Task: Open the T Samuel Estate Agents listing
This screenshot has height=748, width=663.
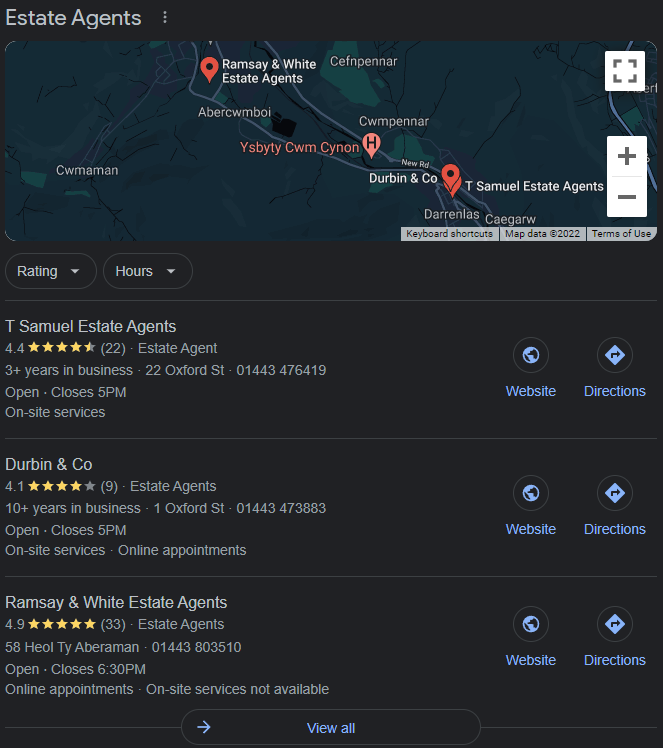Action: click(x=91, y=326)
